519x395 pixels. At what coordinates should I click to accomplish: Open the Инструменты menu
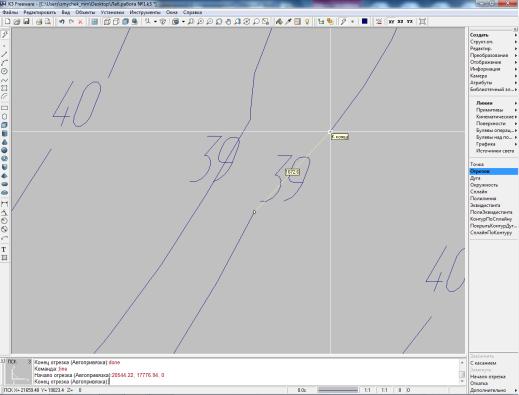click(x=145, y=12)
